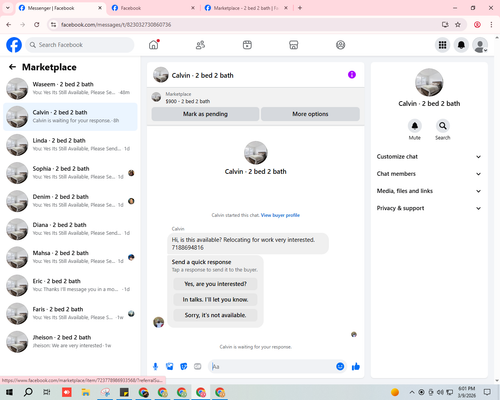
Task: Open Jheison 2 bed 2 bath conversation
Action: (x=70, y=341)
